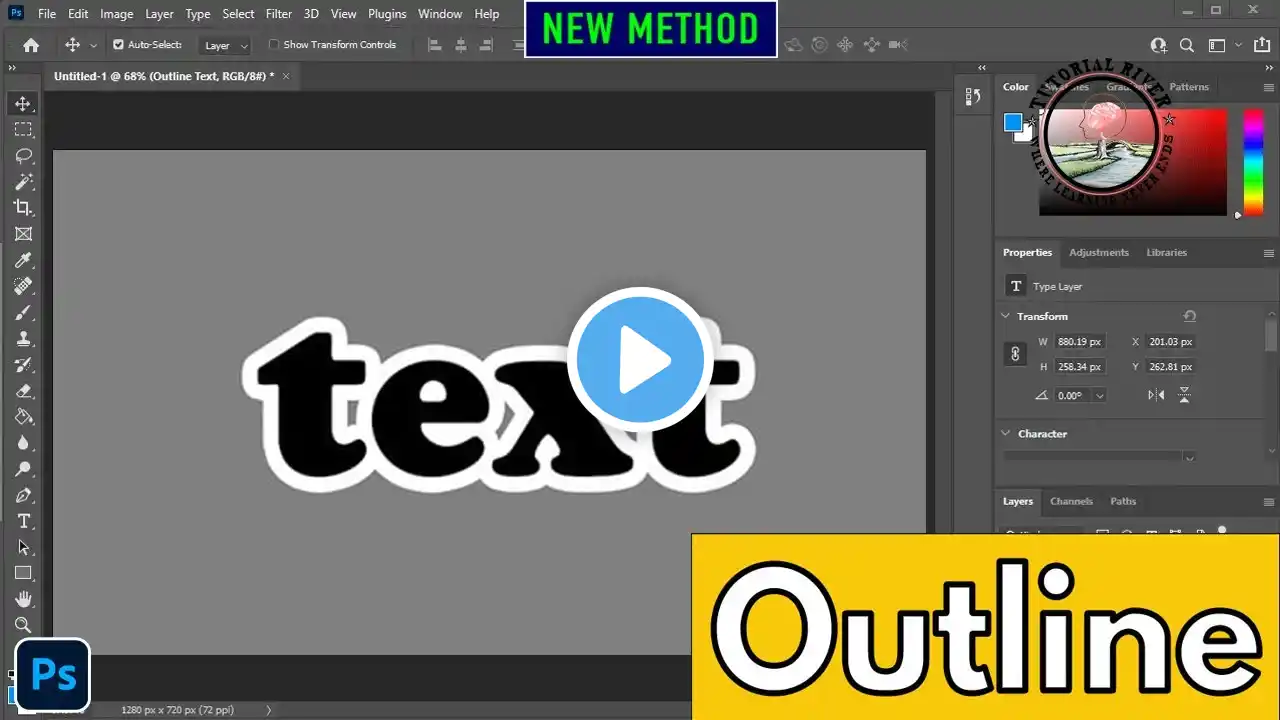Select the Clone Stamp tool
Screen dimensions: 1280x720
pyautogui.click(x=23, y=339)
